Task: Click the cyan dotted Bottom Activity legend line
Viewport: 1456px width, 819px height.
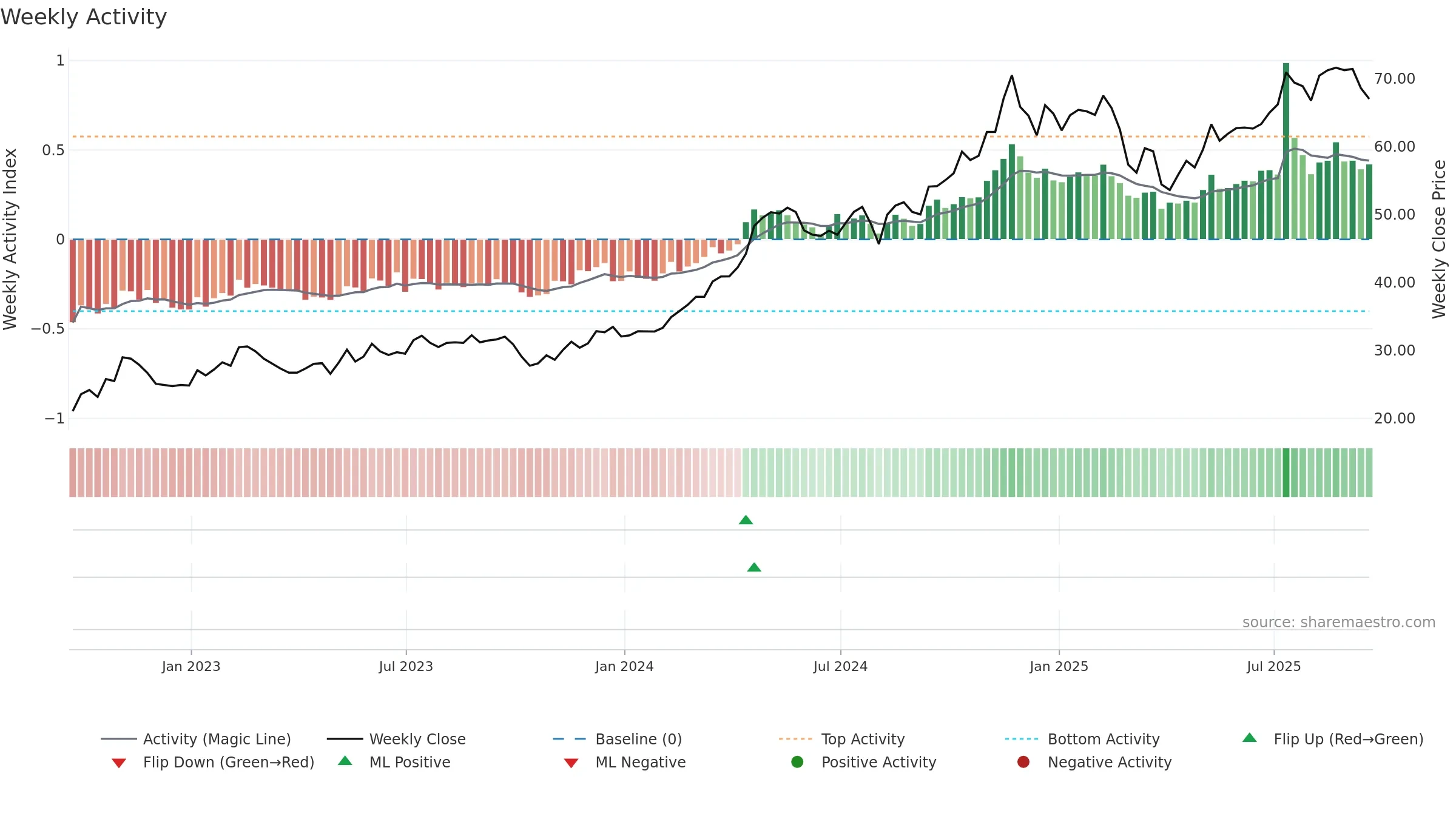Action: [x=1022, y=739]
